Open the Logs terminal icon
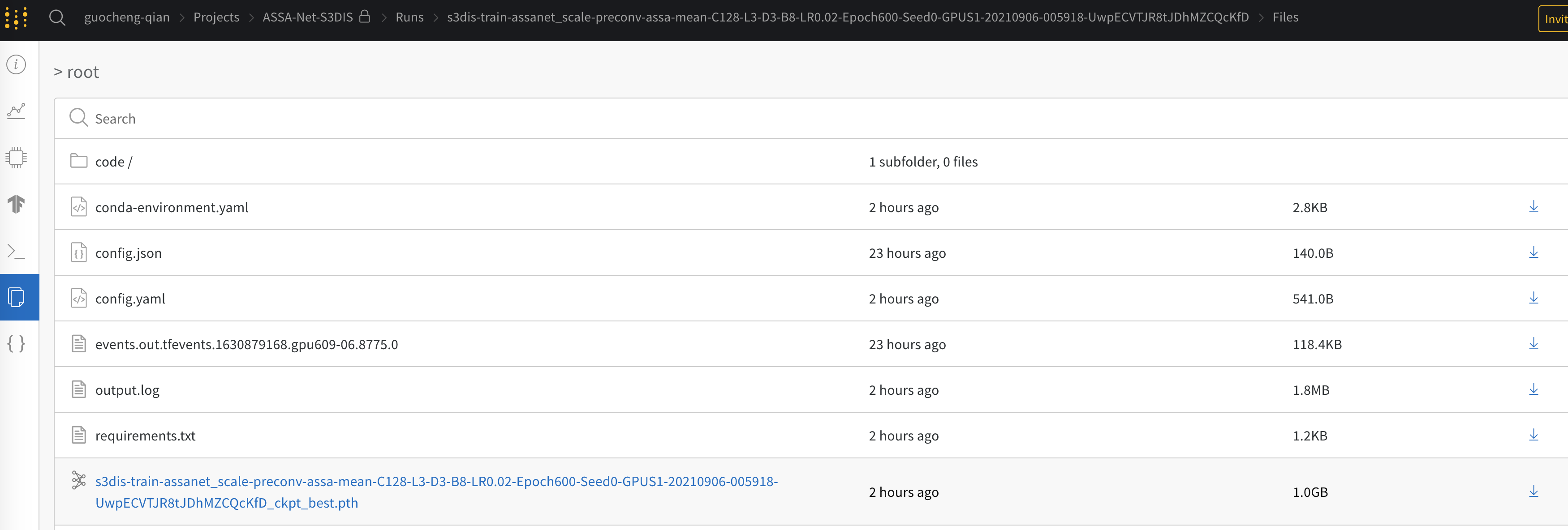Image resolution: width=1568 pixels, height=530 pixels. click(17, 251)
